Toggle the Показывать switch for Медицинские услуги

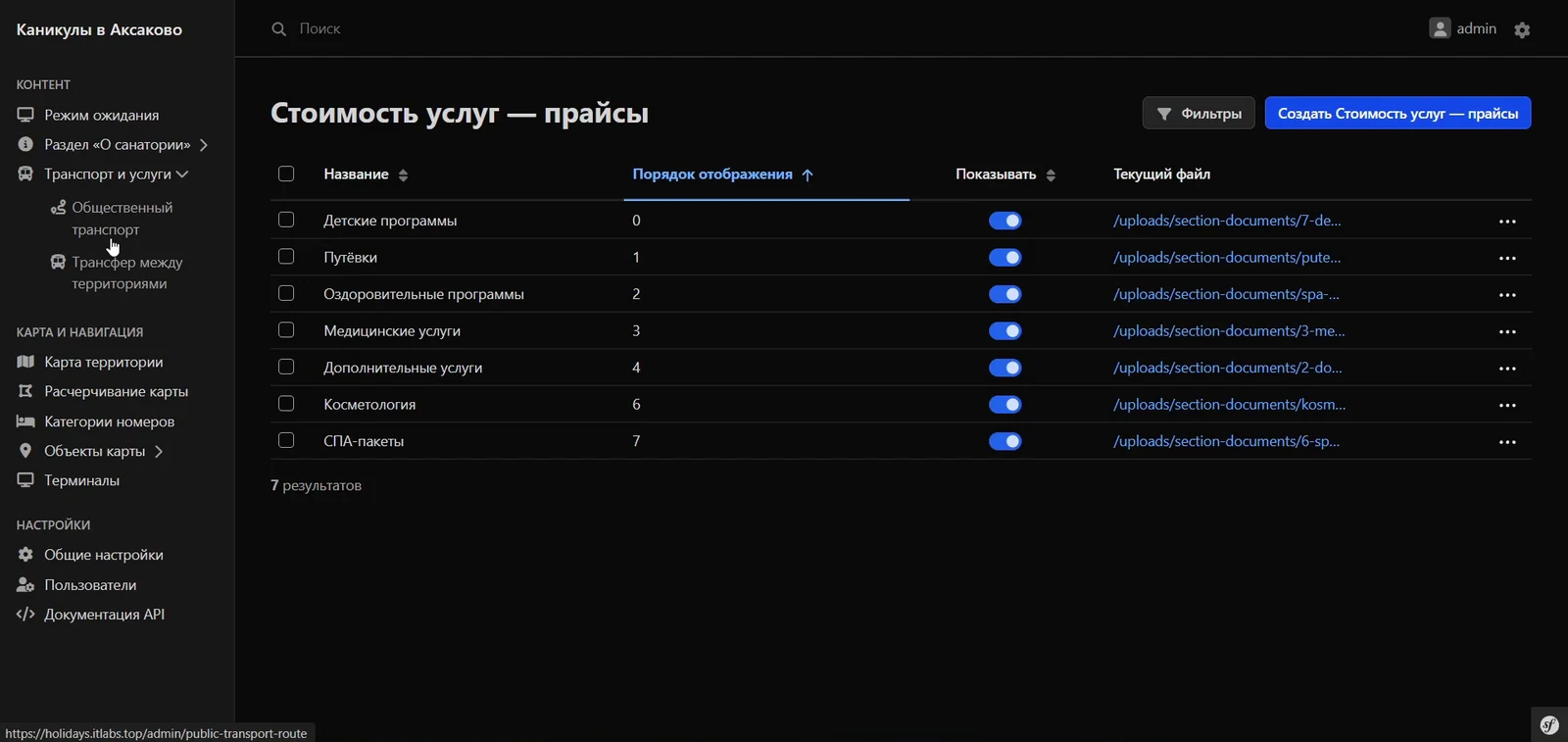tap(1004, 331)
